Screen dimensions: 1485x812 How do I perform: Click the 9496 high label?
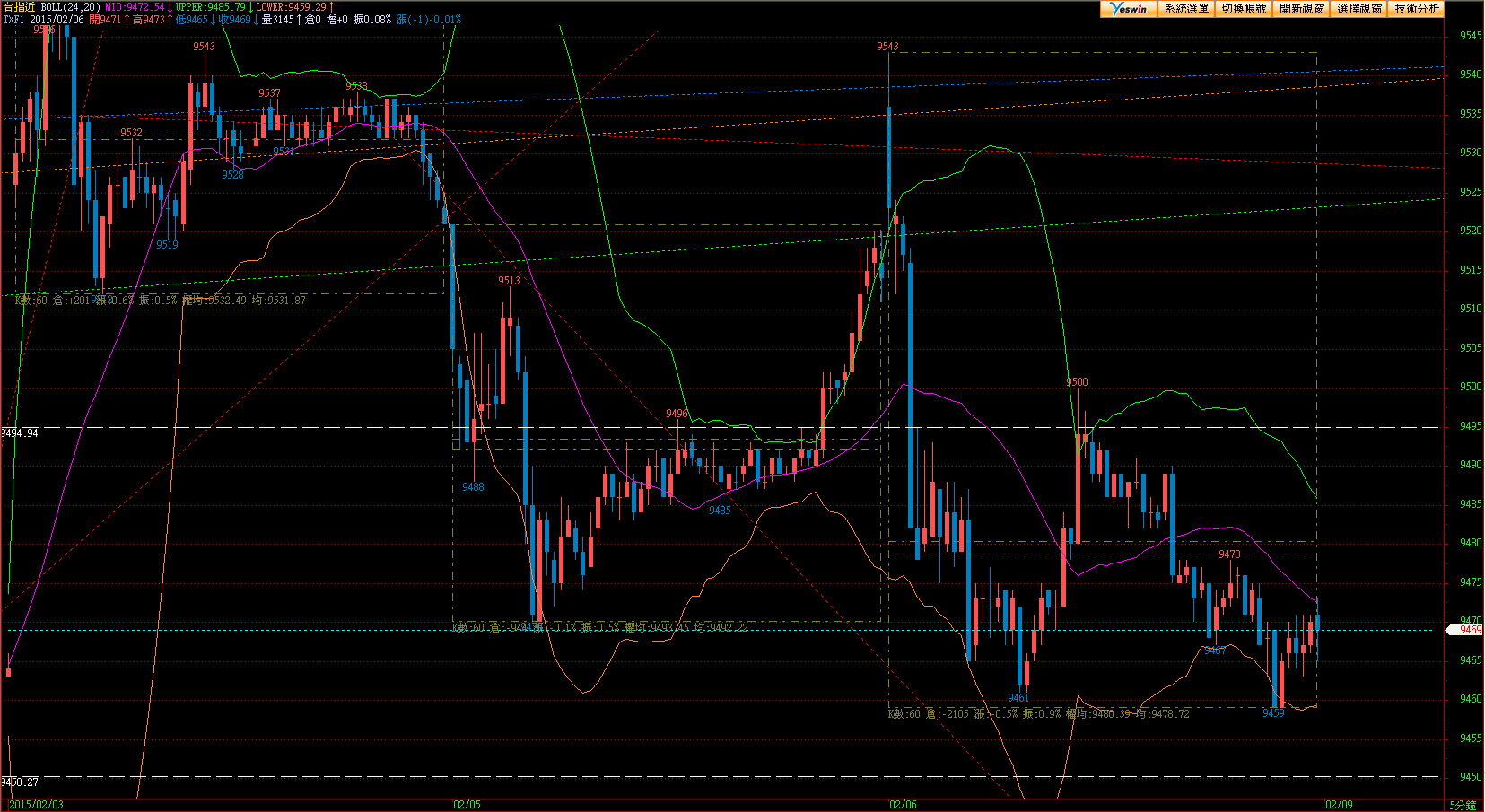click(x=677, y=414)
